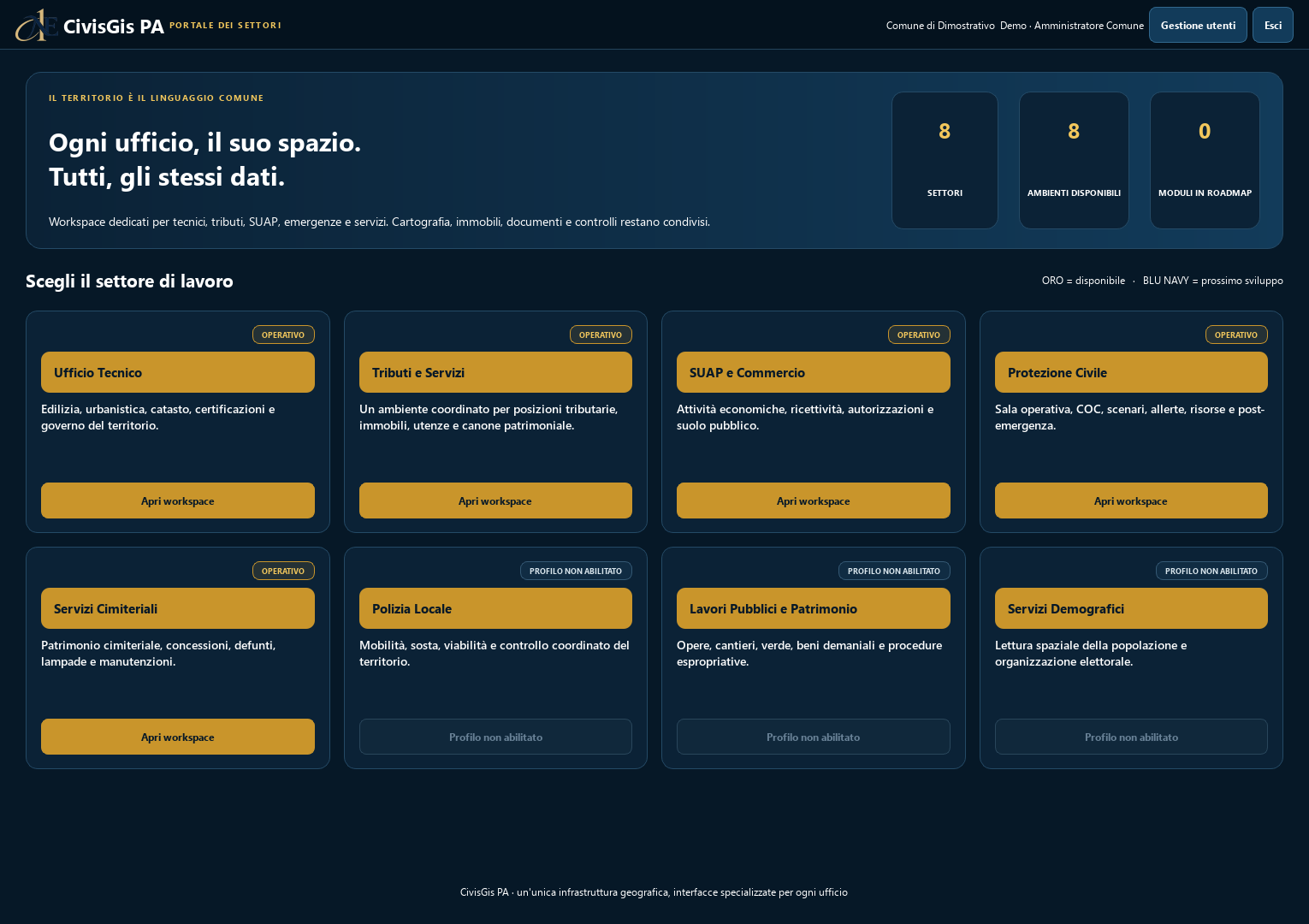This screenshot has height=924, width=1309.
Task: Click description 'Mobilità, sosta, viabilità' text
Action: point(495,654)
